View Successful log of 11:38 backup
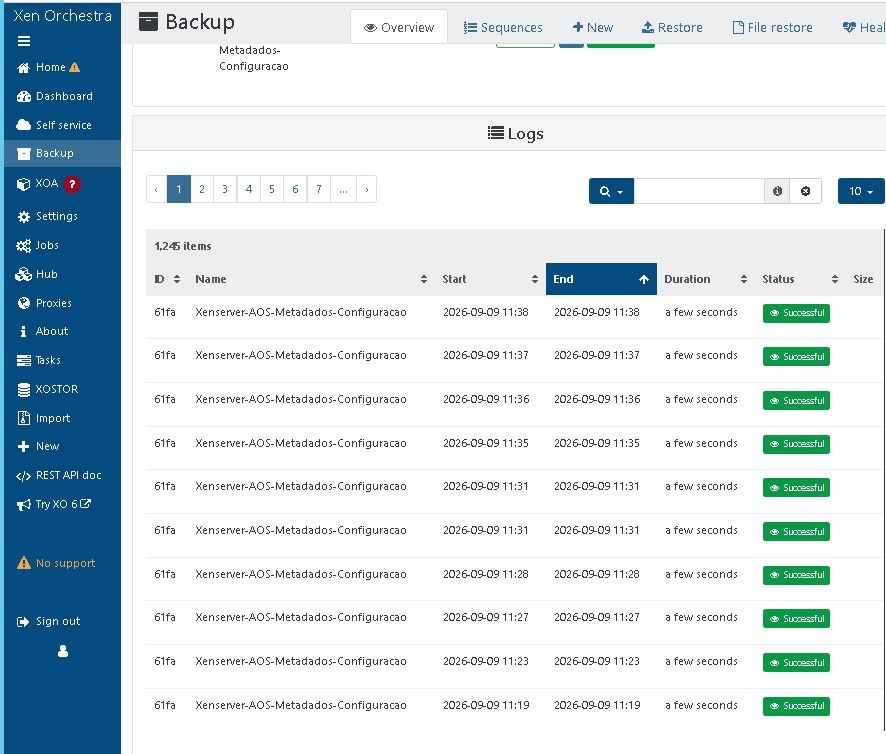Viewport: 886px width, 754px height. (796, 313)
